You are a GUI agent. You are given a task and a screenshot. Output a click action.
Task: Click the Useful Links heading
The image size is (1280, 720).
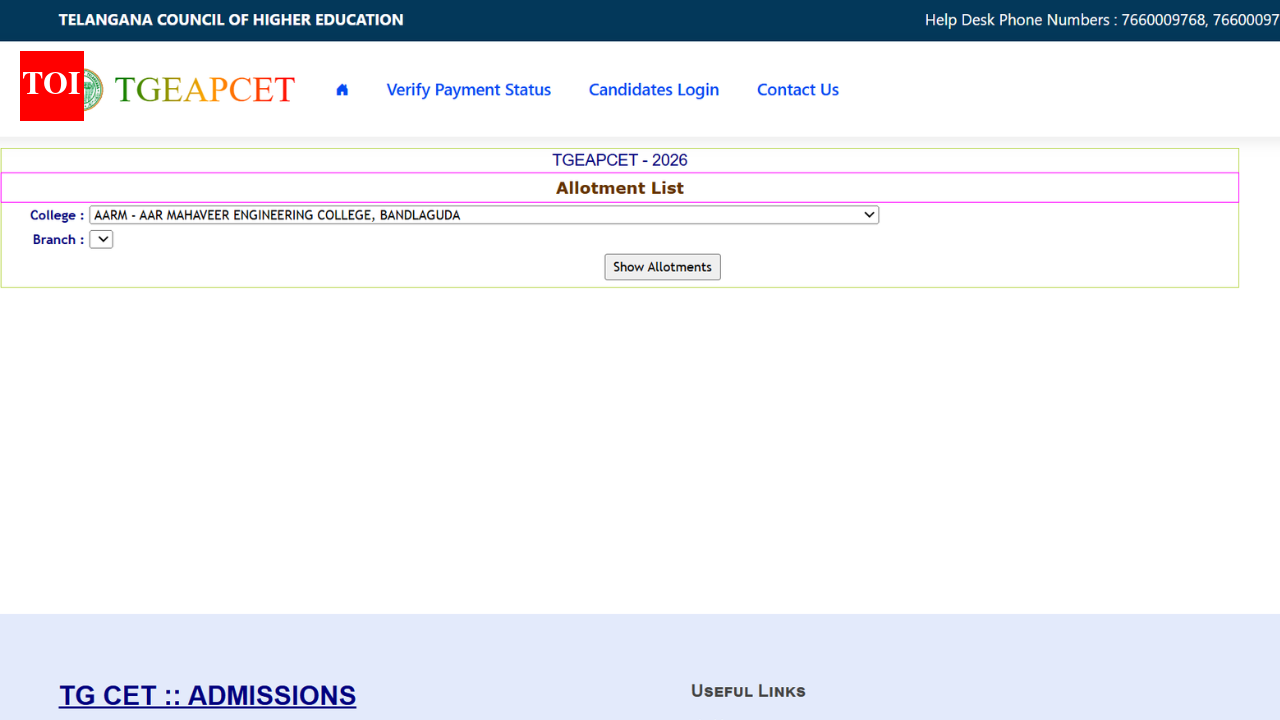748,691
